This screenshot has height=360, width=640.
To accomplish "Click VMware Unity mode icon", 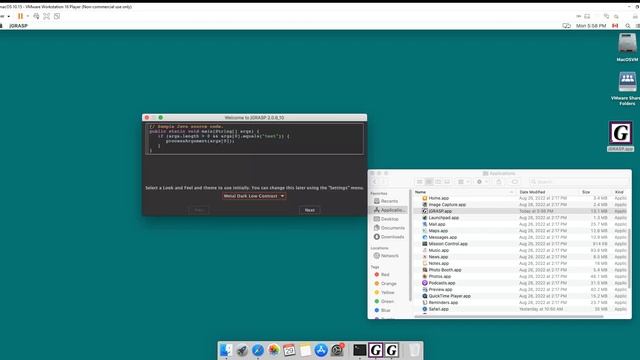I will [57, 16].
